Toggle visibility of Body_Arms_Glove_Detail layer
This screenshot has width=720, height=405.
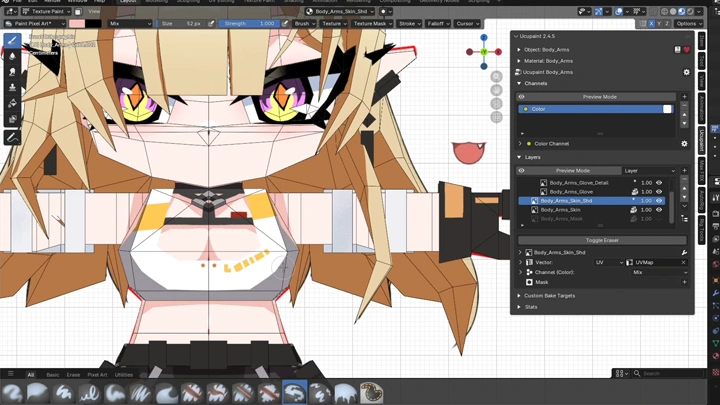tap(659, 183)
